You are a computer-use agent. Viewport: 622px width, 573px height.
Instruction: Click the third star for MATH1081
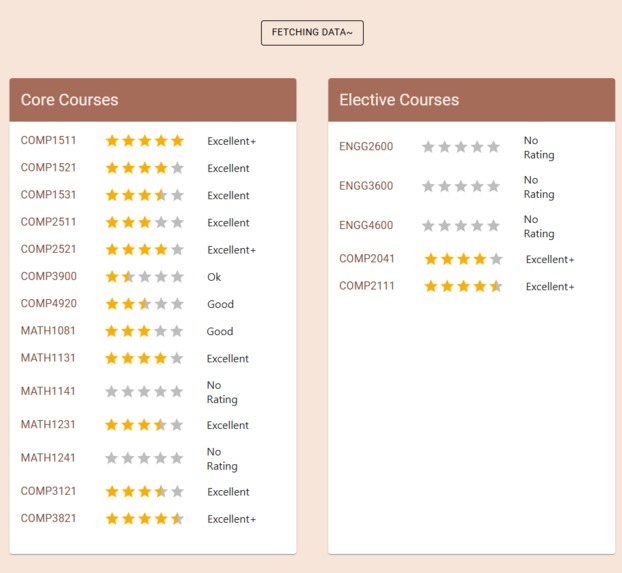pyautogui.click(x=144, y=331)
